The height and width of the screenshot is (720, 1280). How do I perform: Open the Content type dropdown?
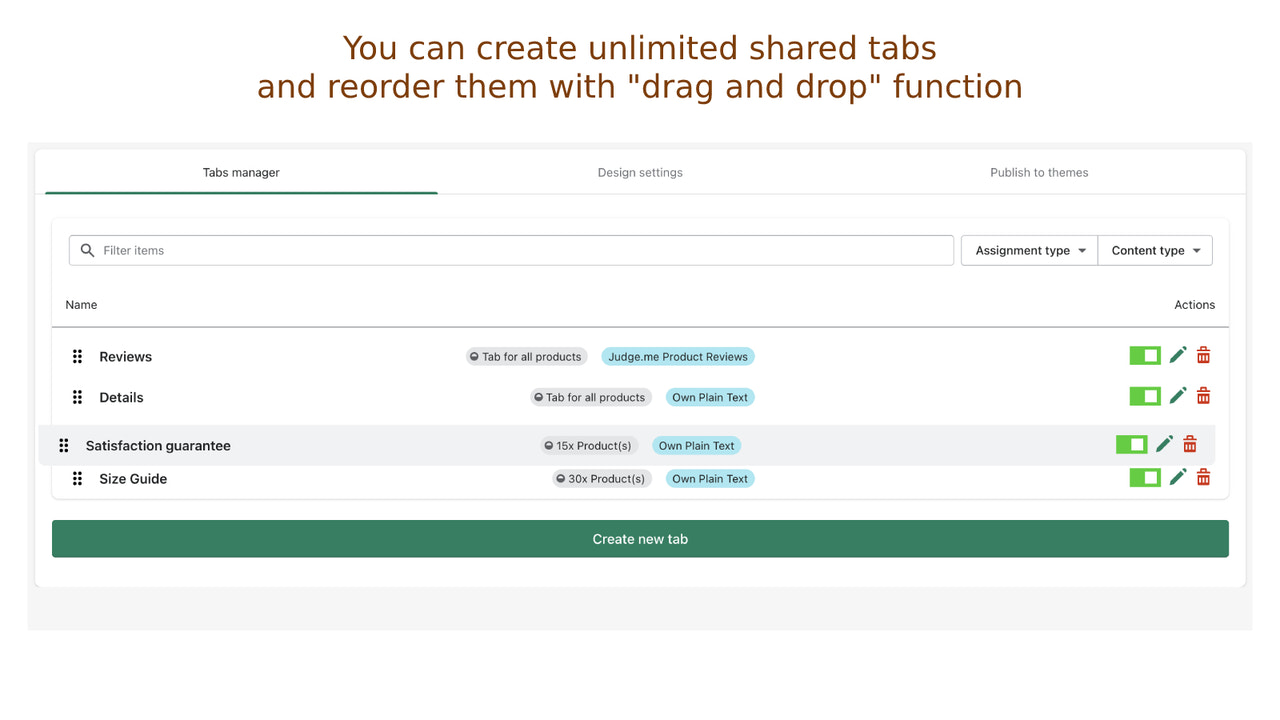coord(1155,250)
